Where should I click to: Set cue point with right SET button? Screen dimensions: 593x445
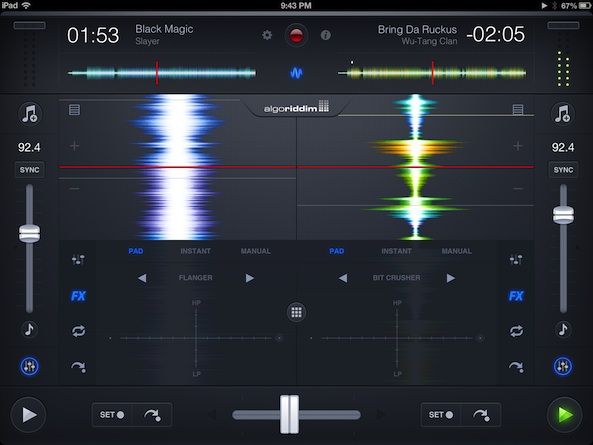(441, 415)
